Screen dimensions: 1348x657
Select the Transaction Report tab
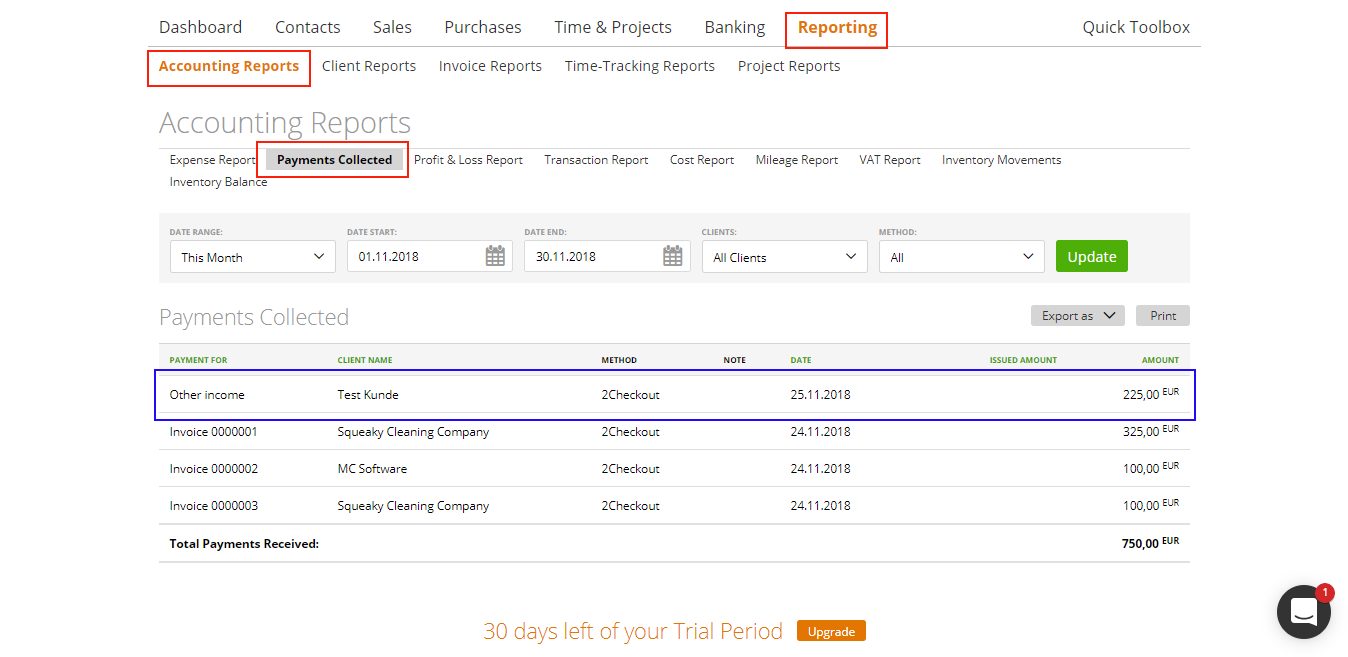(x=596, y=159)
